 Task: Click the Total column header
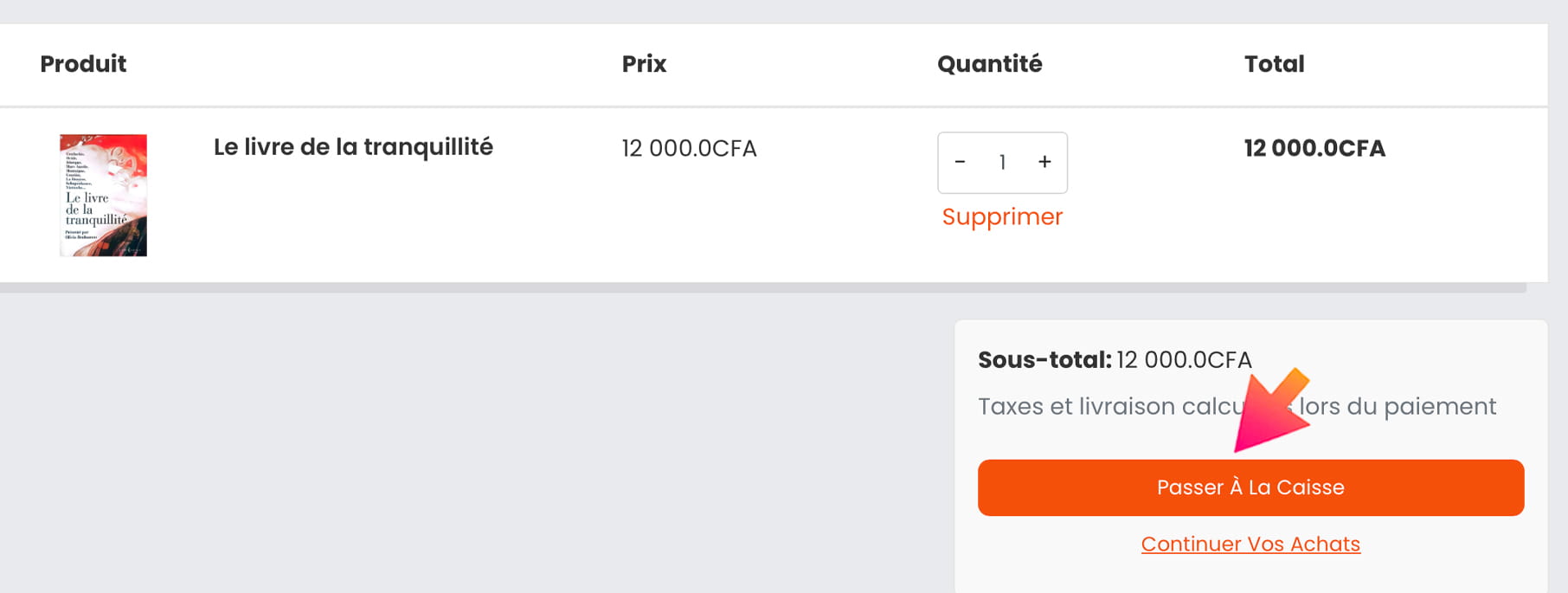(x=1274, y=64)
